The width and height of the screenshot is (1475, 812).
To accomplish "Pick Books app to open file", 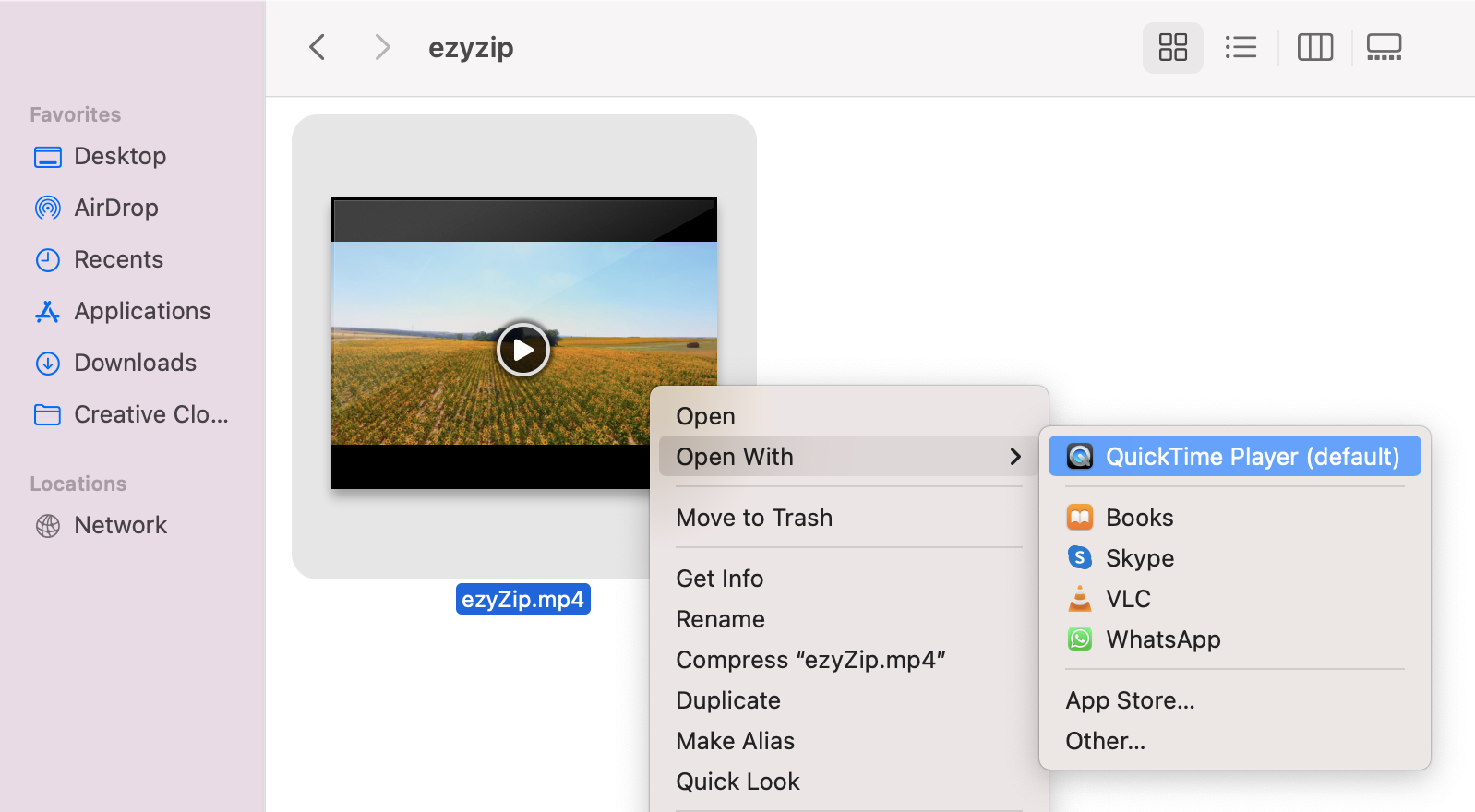I will coord(1139,518).
